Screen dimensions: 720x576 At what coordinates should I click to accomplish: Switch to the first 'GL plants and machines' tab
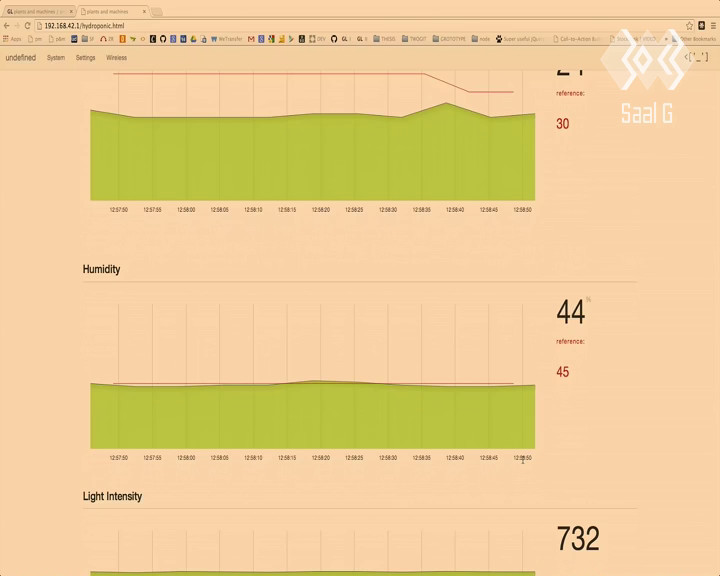(38, 11)
